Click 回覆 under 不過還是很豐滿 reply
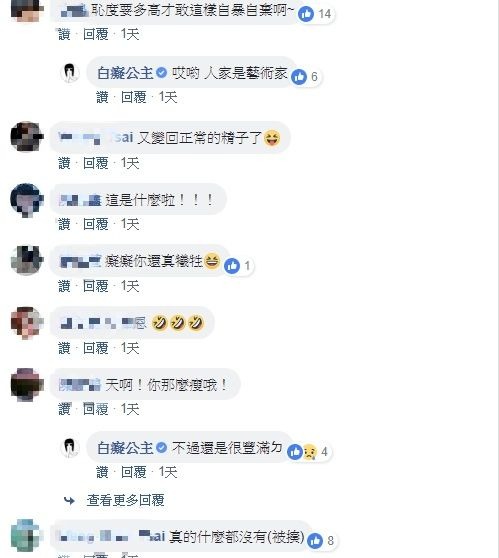The width and height of the screenshot is (499, 558). pos(133,472)
